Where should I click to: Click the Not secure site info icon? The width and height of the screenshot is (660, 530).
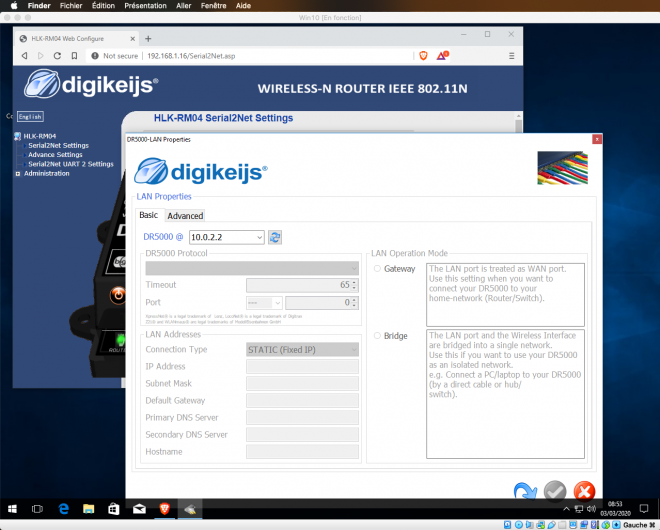click(95, 56)
